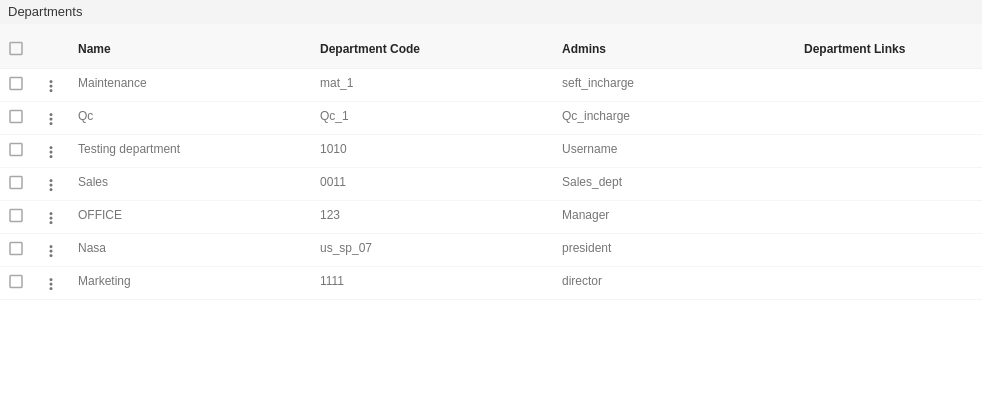982x411 pixels.
Task: Check the Marketing row checkbox
Action: [x=16, y=281]
